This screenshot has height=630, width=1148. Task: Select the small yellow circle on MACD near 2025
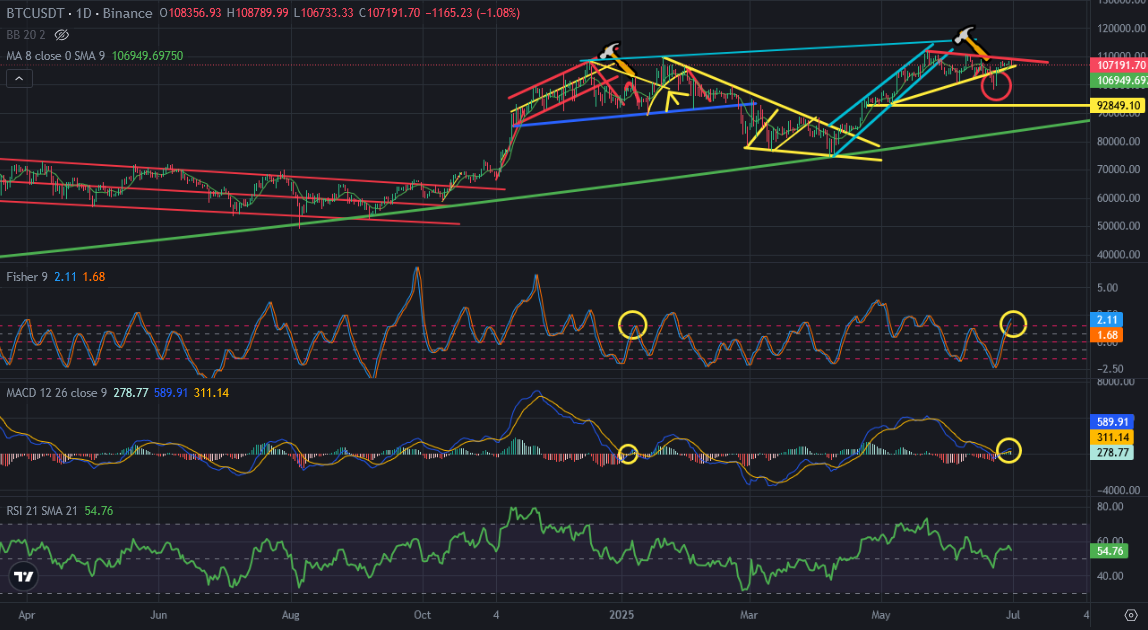(x=628, y=454)
